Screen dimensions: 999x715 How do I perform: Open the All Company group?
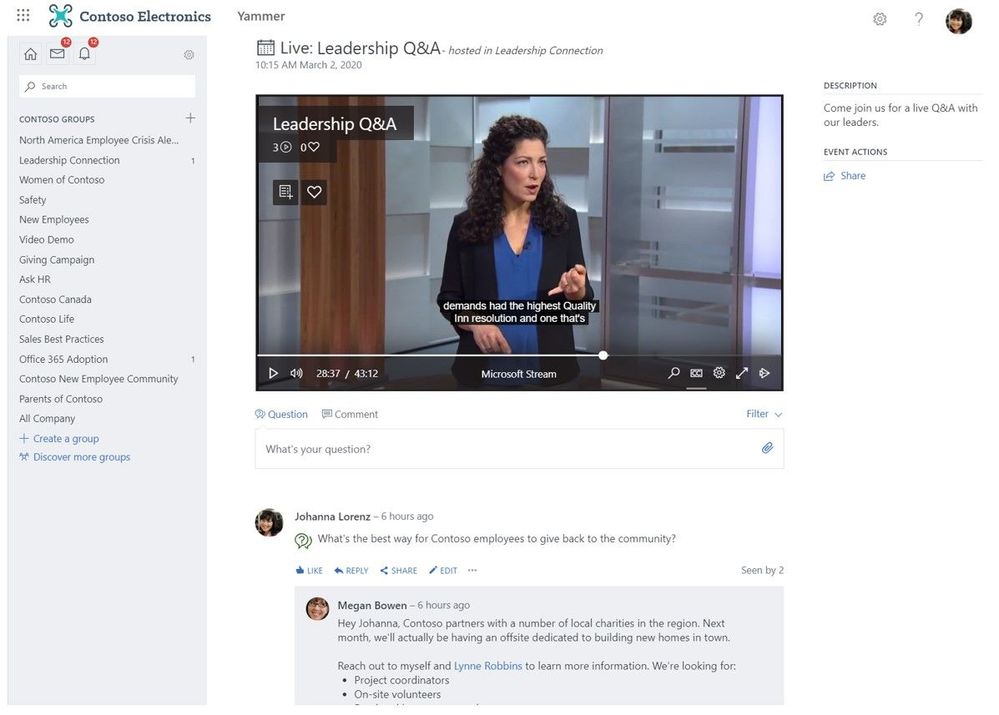tap(47, 419)
